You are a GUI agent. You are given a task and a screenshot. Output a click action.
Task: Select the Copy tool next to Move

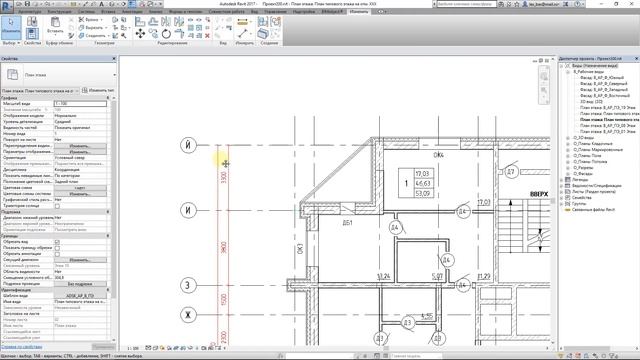click(x=153, y=34)
